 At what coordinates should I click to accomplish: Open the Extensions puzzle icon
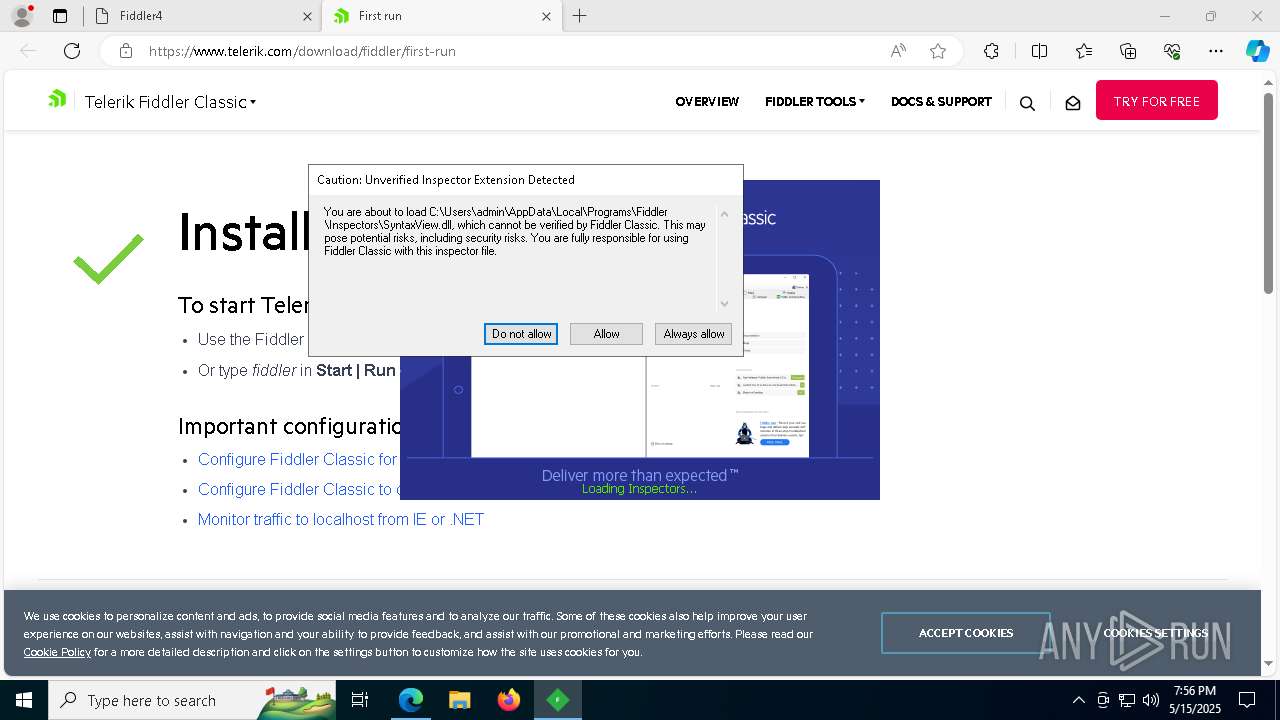tap(991, 51)
